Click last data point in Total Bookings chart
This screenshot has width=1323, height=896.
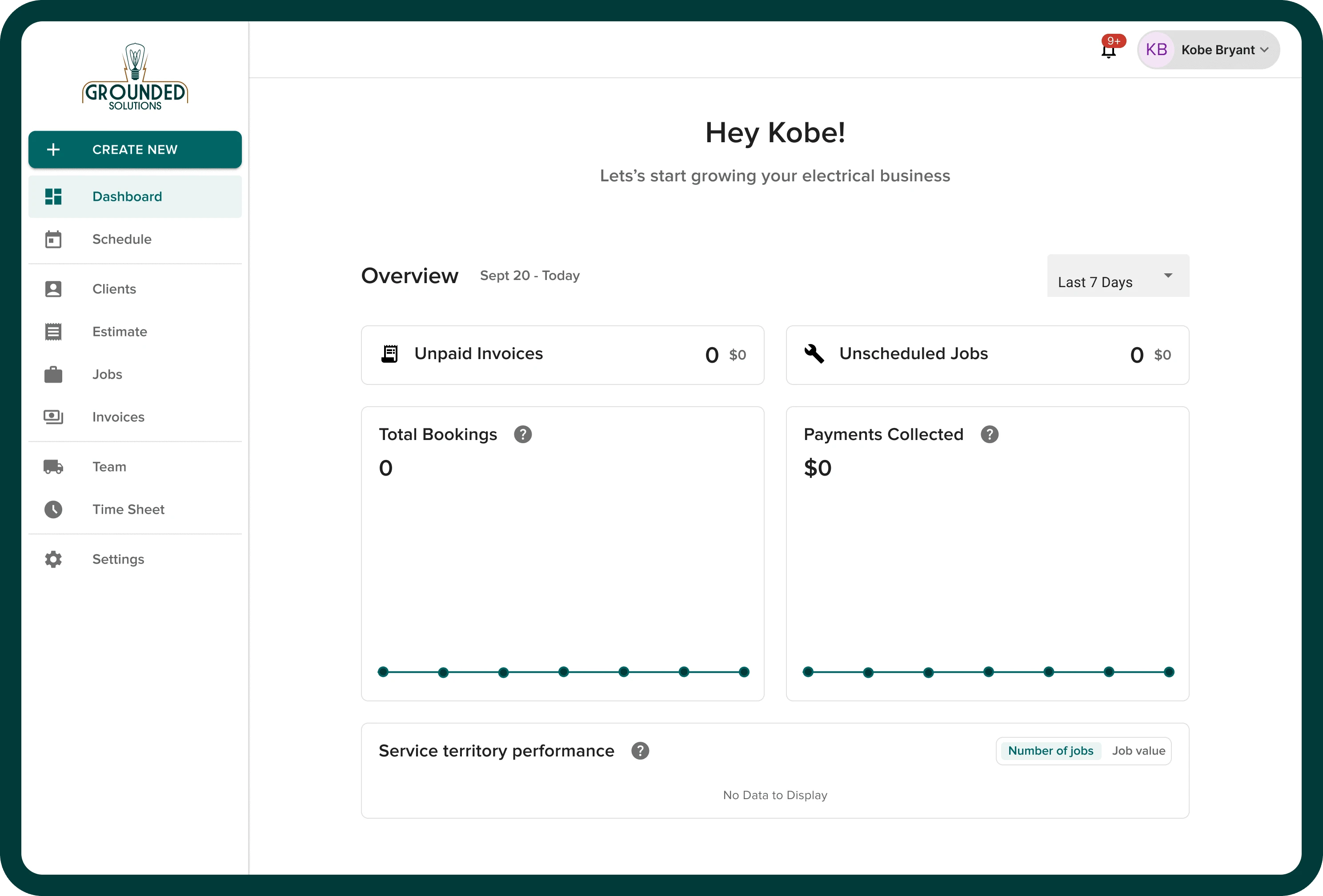pos(744,672)
